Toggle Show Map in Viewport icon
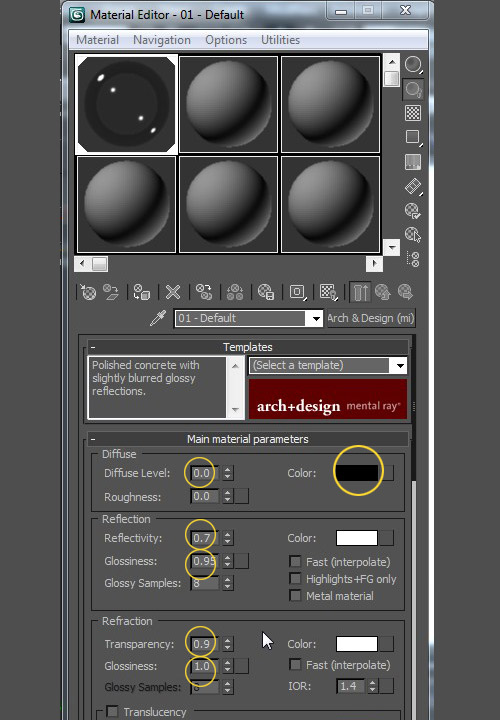Image resolution: width=500 pixels, height=720 pixels. (x=328, y=292)
